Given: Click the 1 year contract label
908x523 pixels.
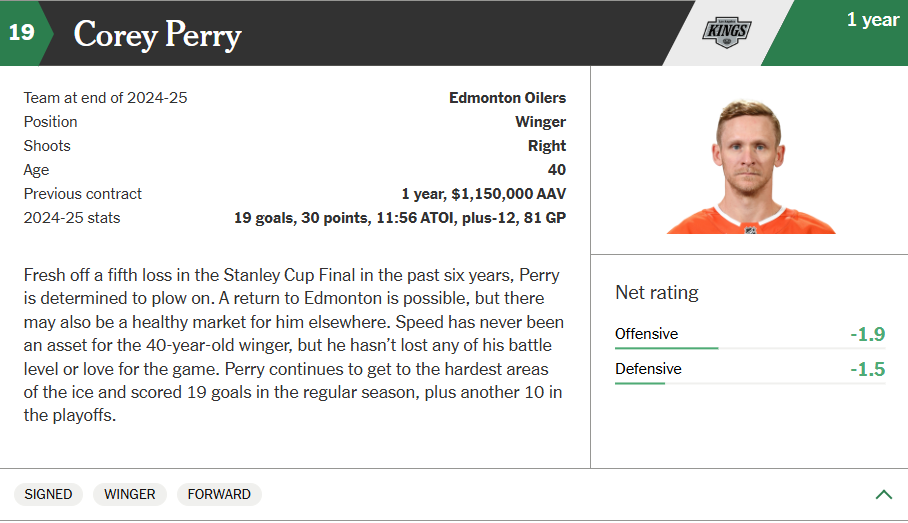Looking at the screenshot, I should pos(873,20).
